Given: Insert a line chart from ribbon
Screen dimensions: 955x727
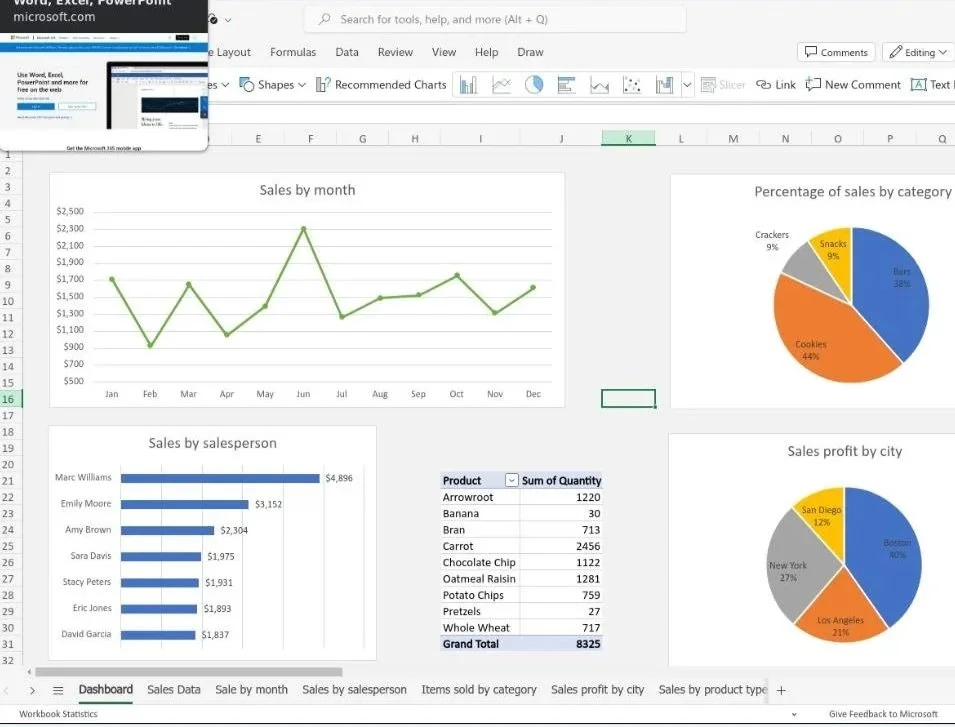Looking at the screenshot, I should point(501,85).
